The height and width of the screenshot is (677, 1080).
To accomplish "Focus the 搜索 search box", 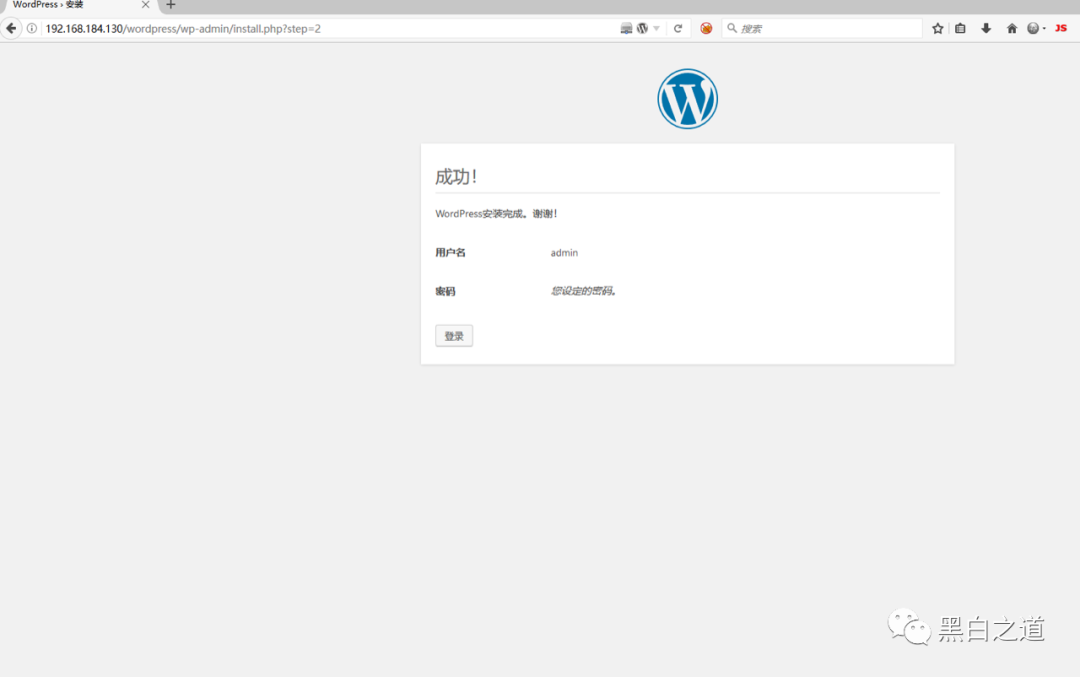I will click(822, 28).
